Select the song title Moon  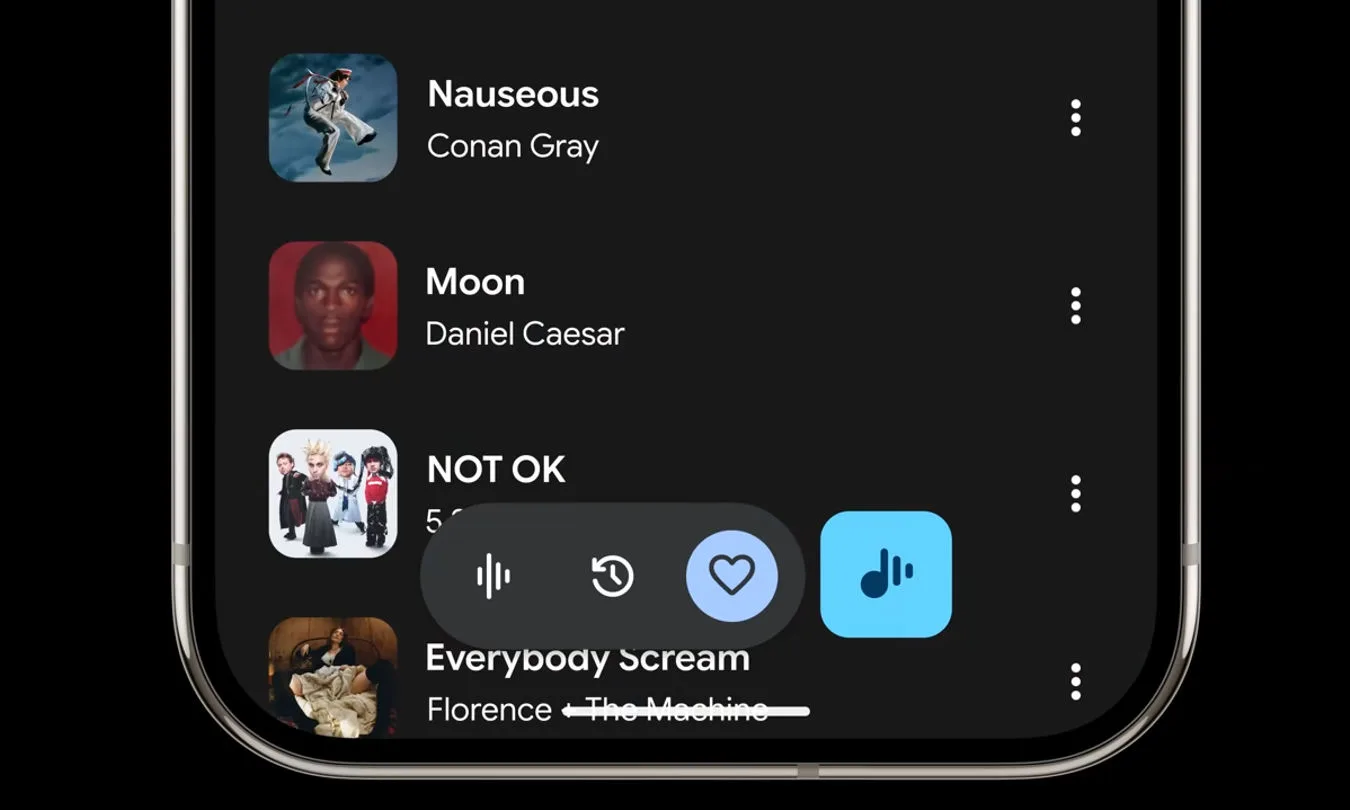pos(475,282)
